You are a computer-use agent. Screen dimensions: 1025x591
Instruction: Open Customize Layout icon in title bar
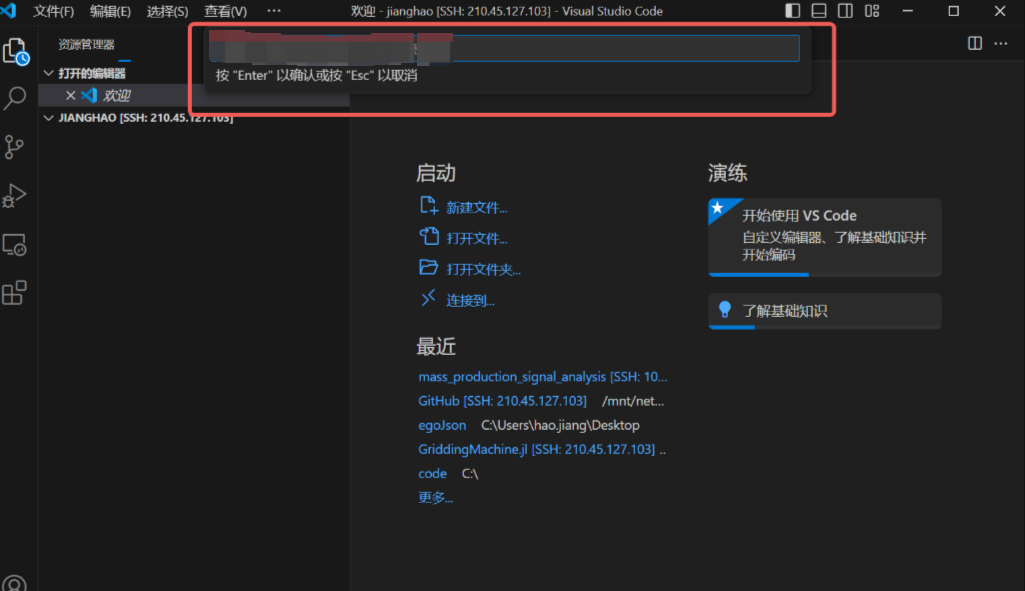point(872,10)
